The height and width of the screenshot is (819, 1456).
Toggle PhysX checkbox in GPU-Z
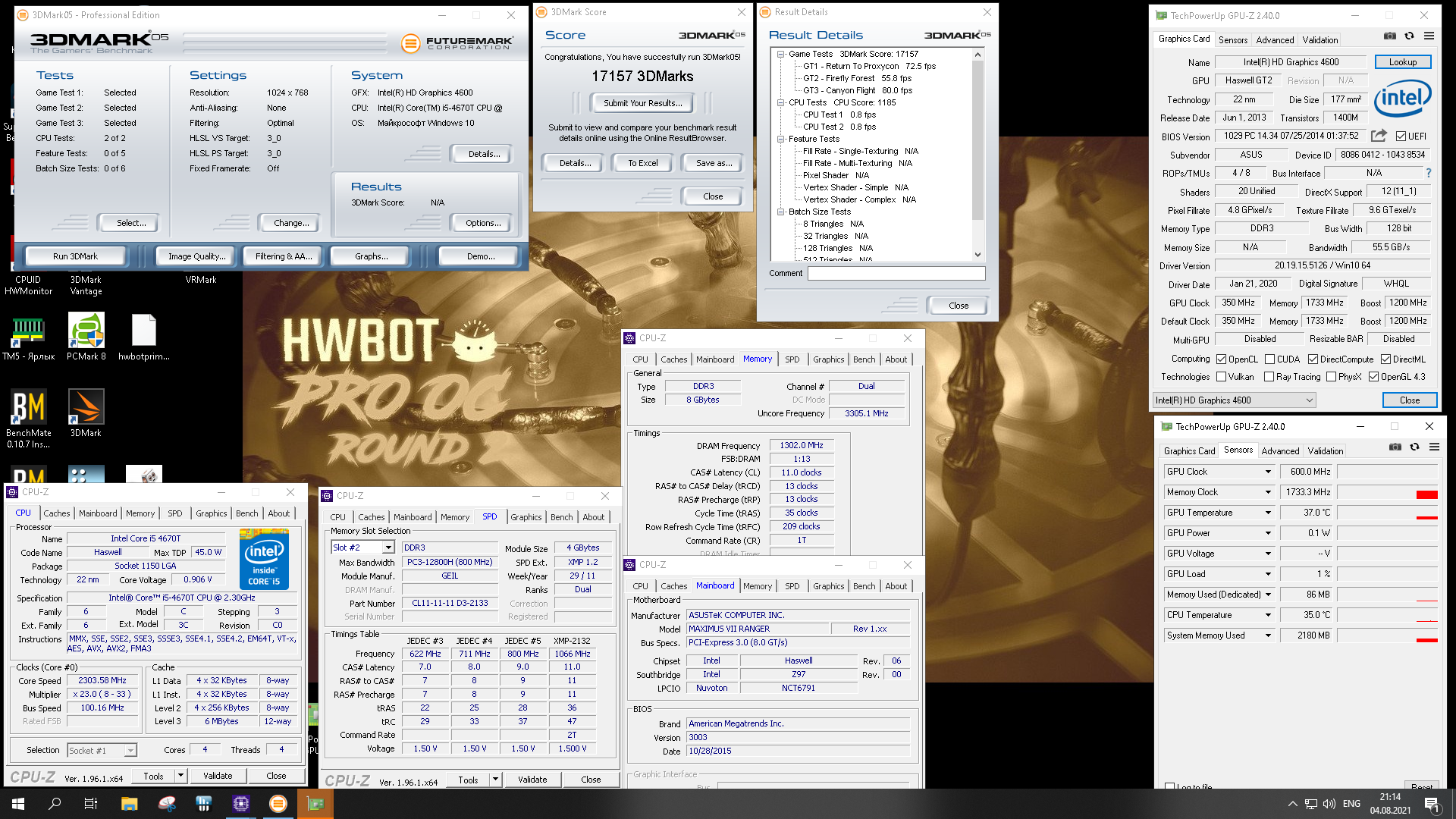[1331, 377]
